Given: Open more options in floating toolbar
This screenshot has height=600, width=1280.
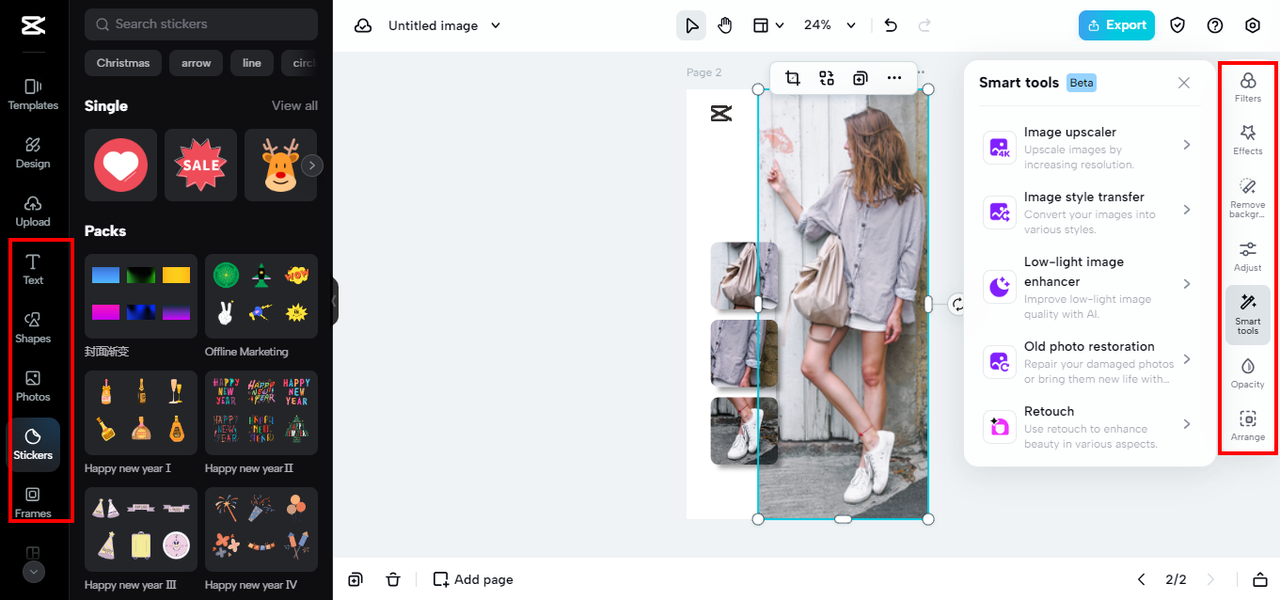Looking at the screenshot, I should (894, 78).
